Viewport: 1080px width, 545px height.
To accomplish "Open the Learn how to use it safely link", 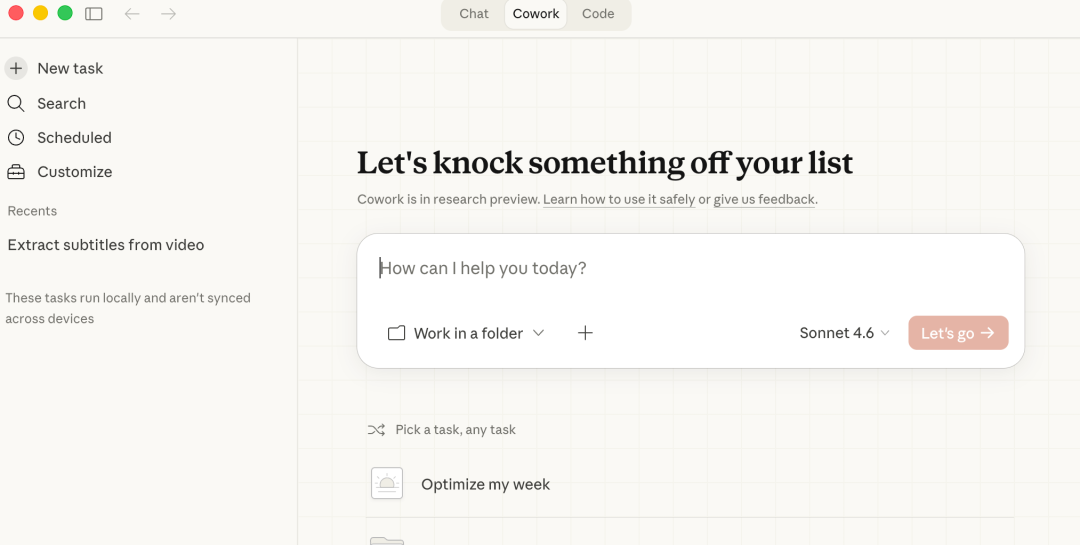I will point(619,199).
